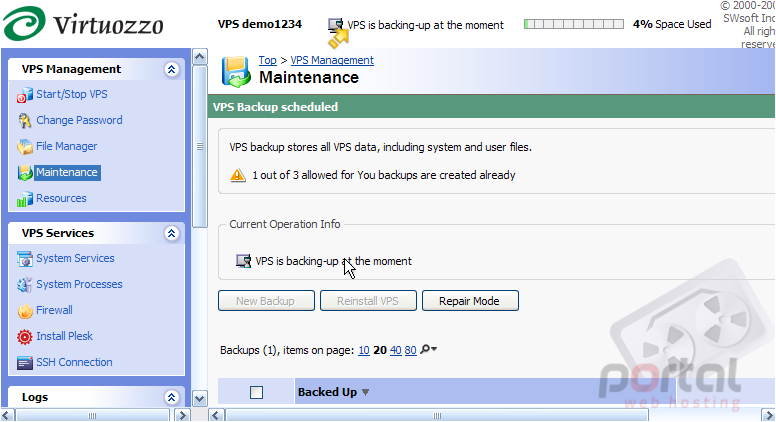Viewport: 776px width, 422px height.
Task: Click the Change Password keys icon
Action: point(25,121)
